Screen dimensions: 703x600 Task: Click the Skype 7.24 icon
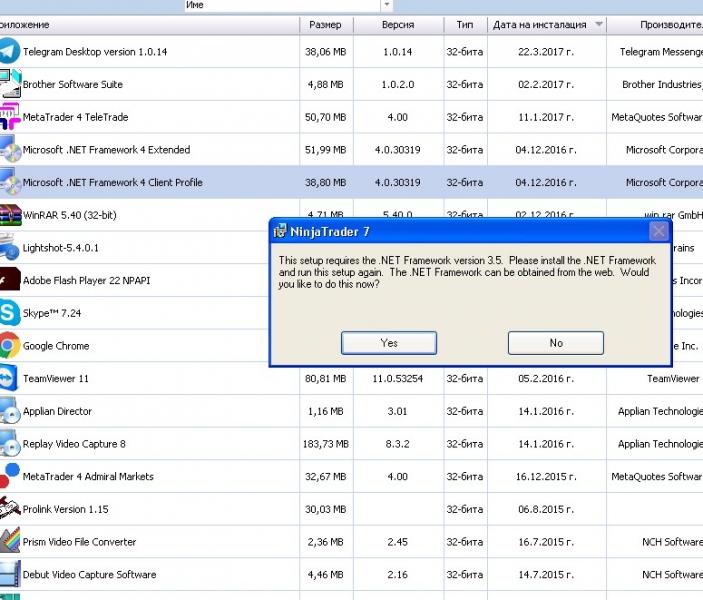coord(10,313)
